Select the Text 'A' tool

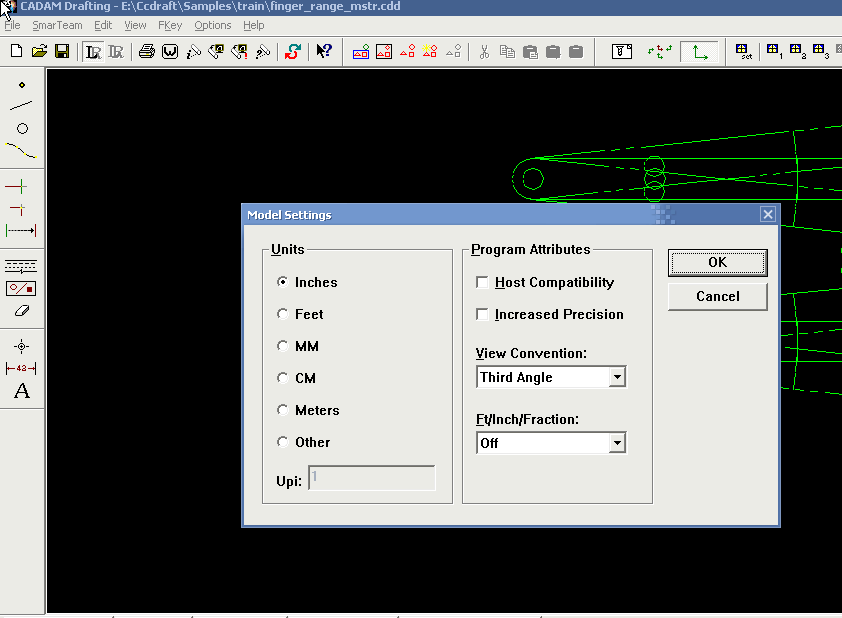21,391
